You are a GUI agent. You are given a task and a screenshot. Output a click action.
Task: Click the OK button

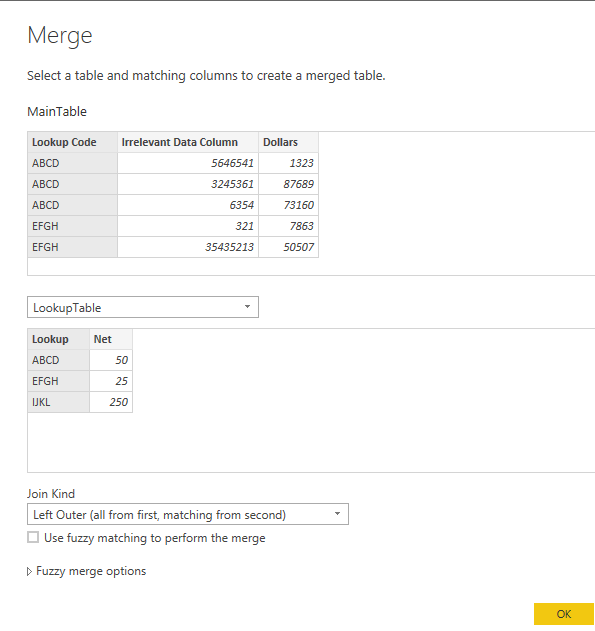click(564, 614)
